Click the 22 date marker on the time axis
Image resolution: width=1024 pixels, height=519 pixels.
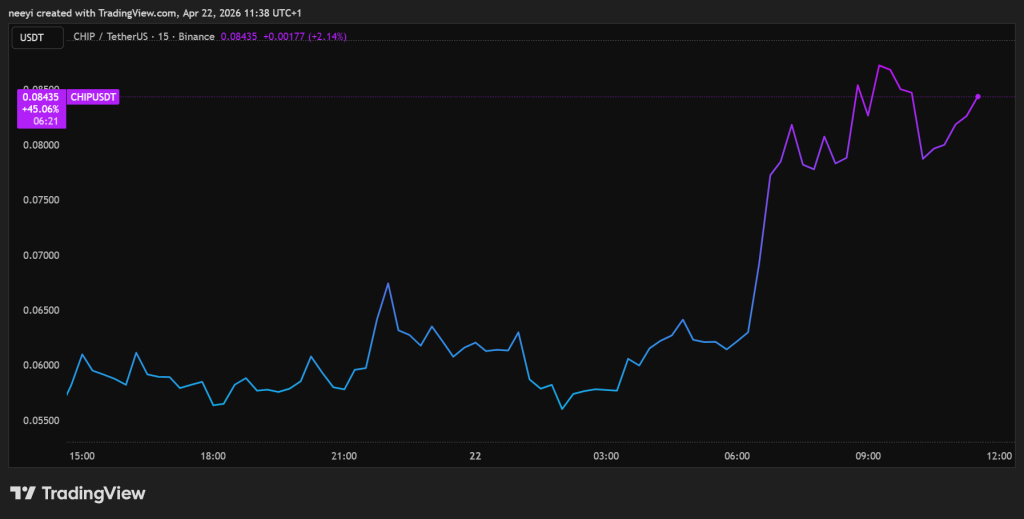[475, 456]
